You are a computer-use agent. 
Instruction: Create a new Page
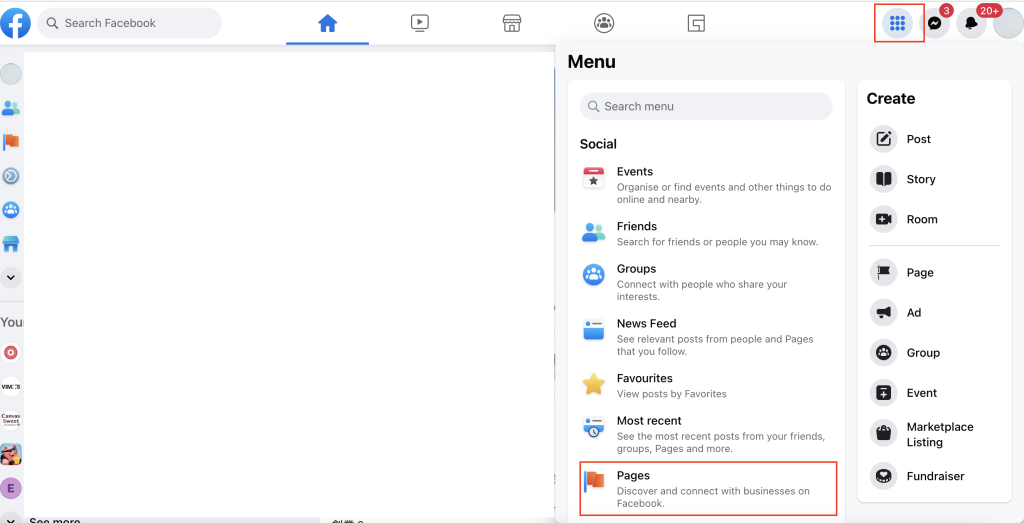coord(935,272)
